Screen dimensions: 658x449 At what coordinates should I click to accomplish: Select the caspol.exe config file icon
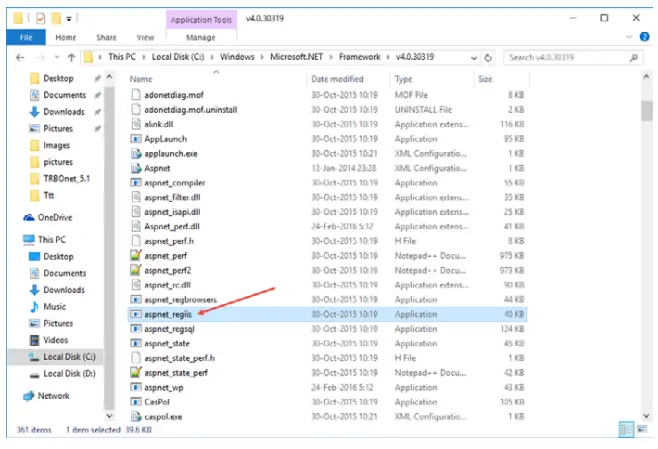click(x=136, y=416)
